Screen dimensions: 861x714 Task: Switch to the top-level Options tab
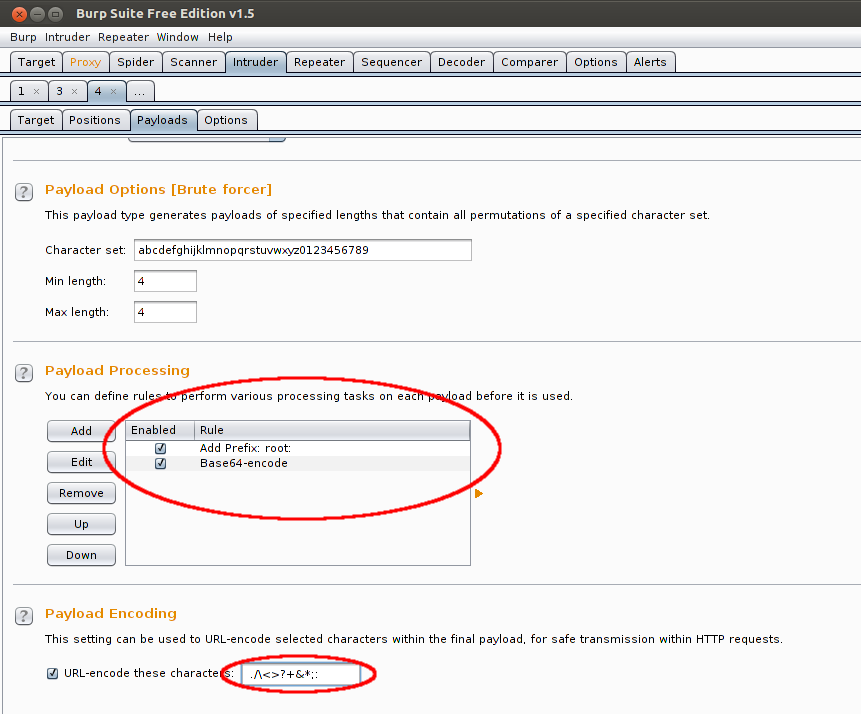pos(596,62)
